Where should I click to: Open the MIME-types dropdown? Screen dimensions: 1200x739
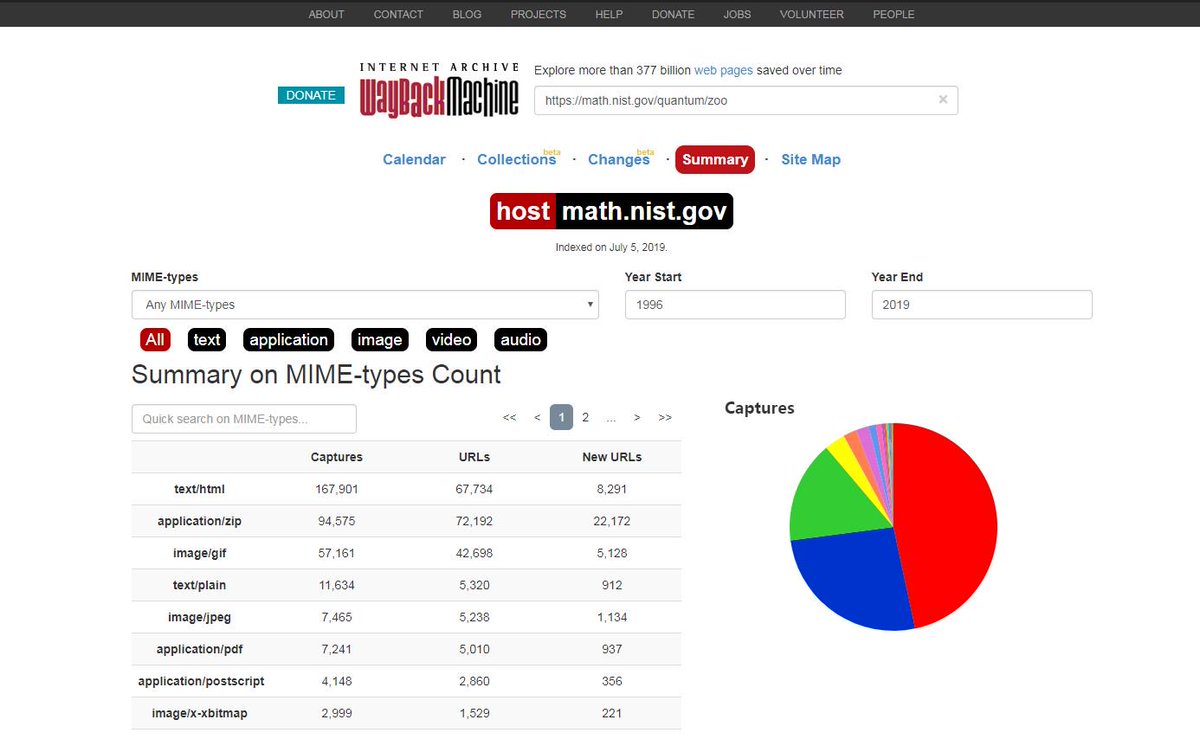pos(365,305)
